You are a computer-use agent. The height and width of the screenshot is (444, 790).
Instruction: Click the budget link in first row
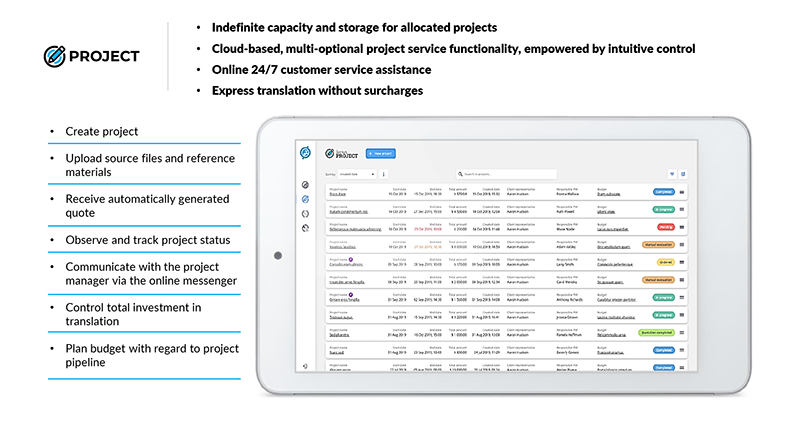coord(609,194)
